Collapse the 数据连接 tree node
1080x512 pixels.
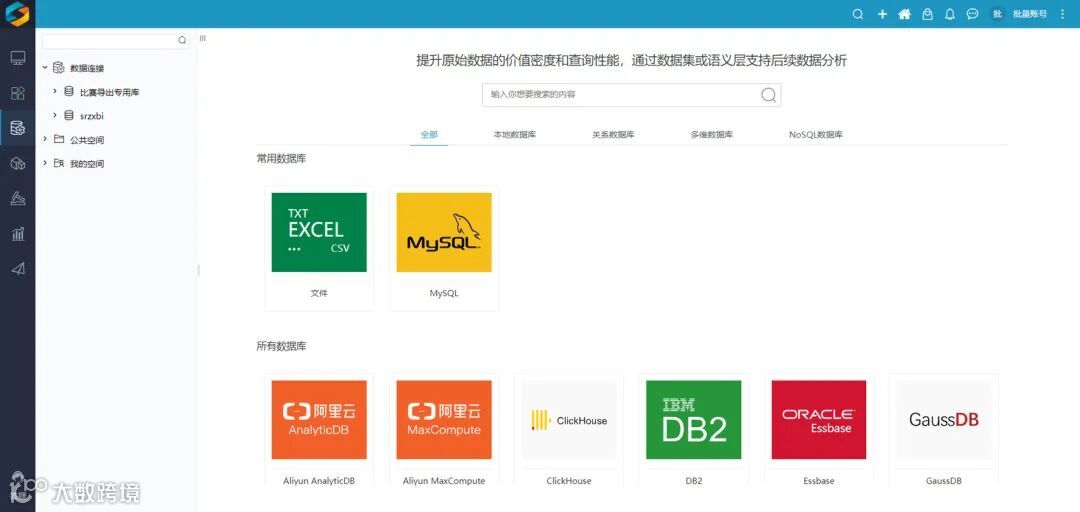pos(45,68)
